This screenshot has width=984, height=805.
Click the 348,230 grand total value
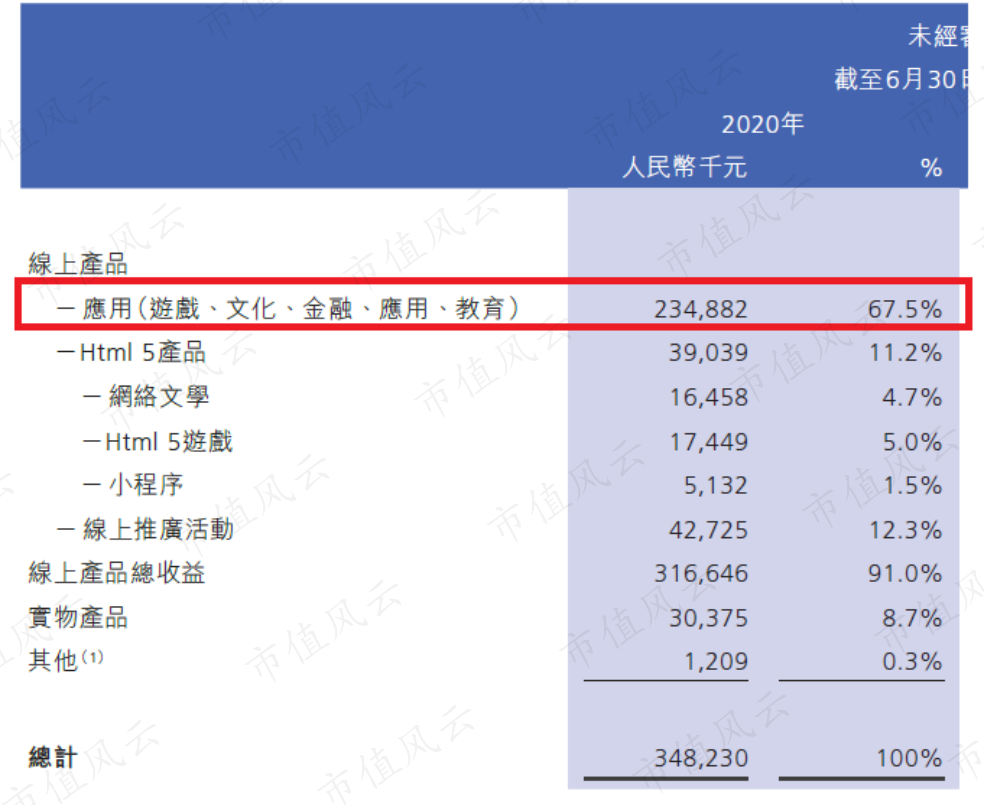701,759
